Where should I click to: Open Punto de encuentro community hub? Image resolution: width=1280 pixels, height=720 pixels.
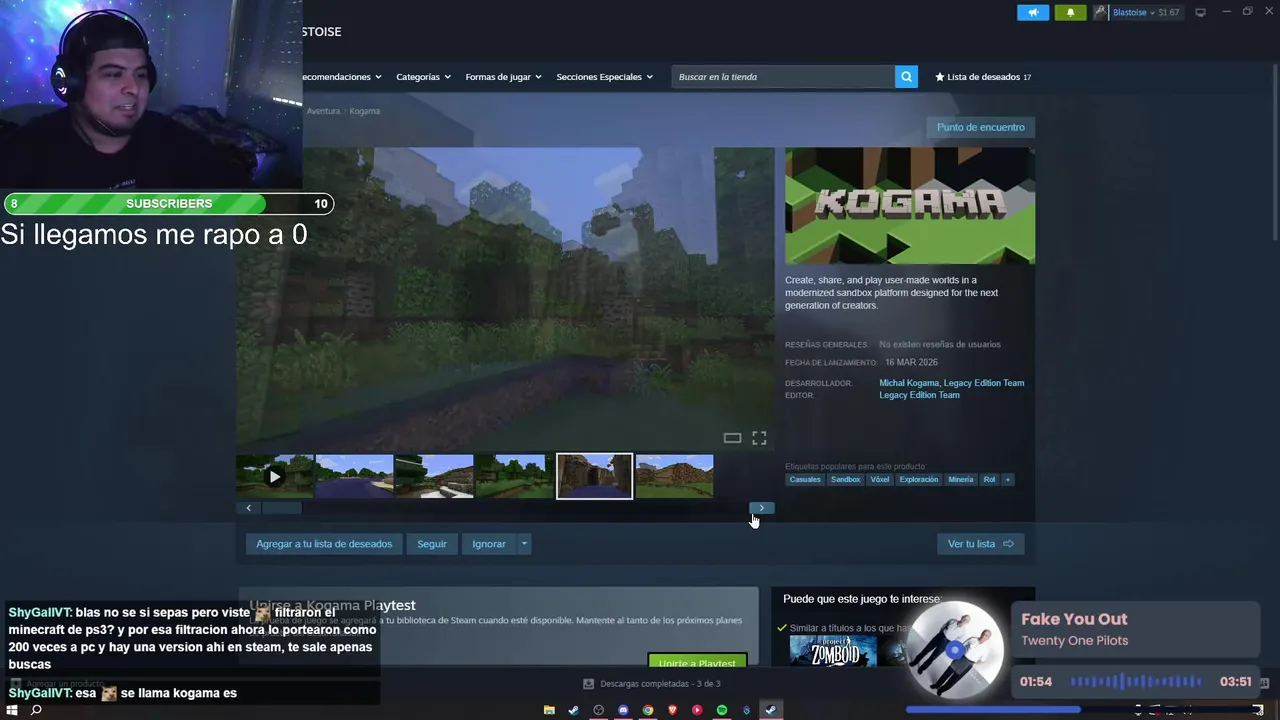click(980, 127)
